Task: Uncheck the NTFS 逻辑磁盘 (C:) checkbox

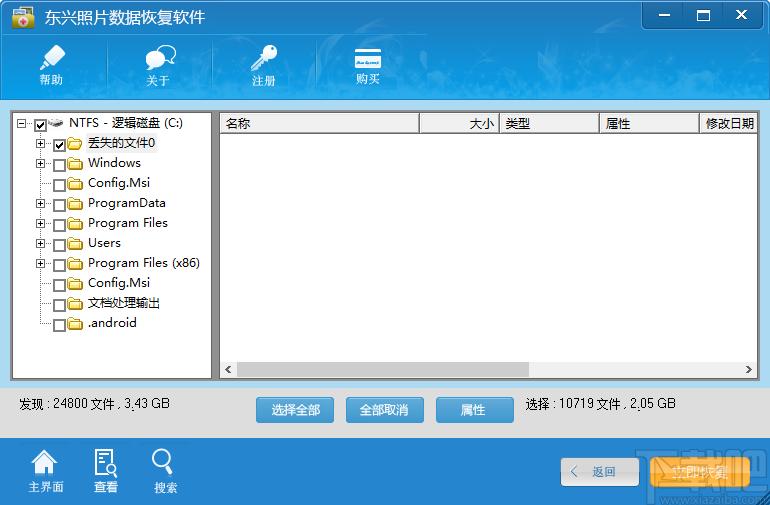Action: point(41,125)
